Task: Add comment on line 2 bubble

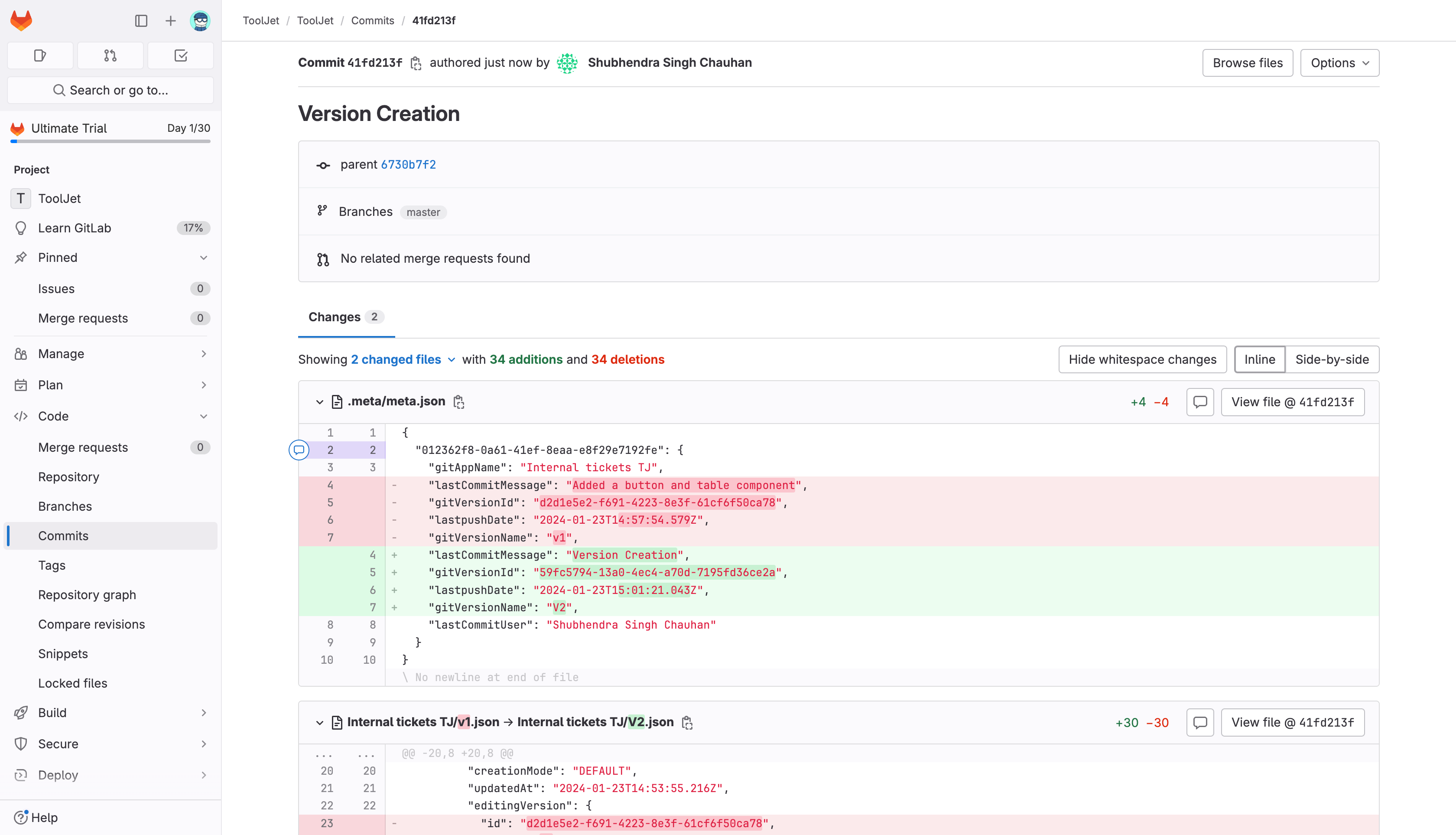Action: pos(299,450)
